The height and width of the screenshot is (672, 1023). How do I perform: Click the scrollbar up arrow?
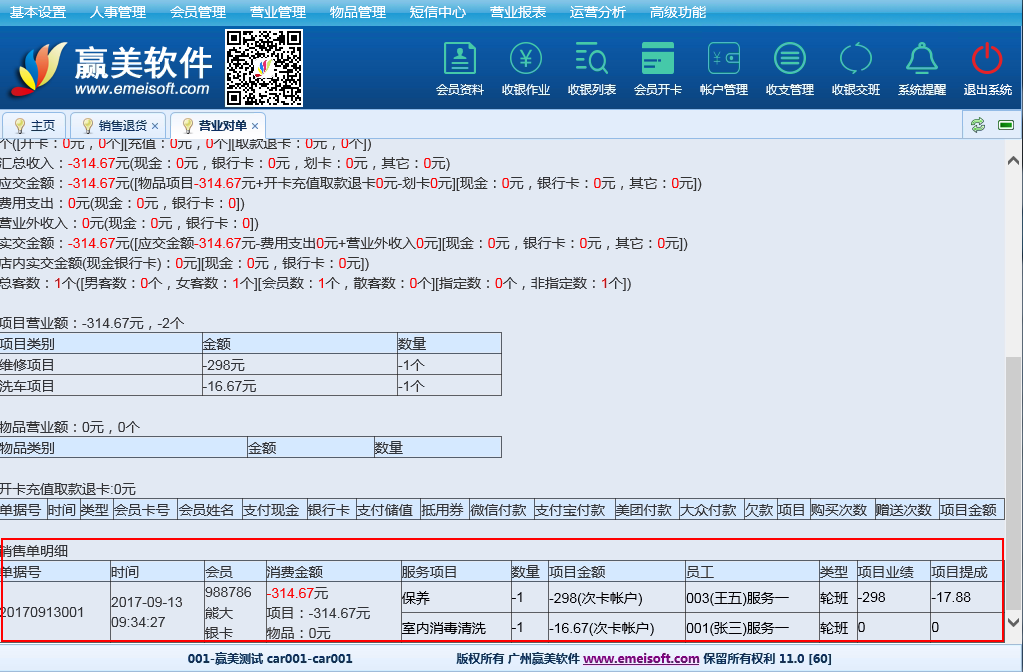[x=1013, y=160]
